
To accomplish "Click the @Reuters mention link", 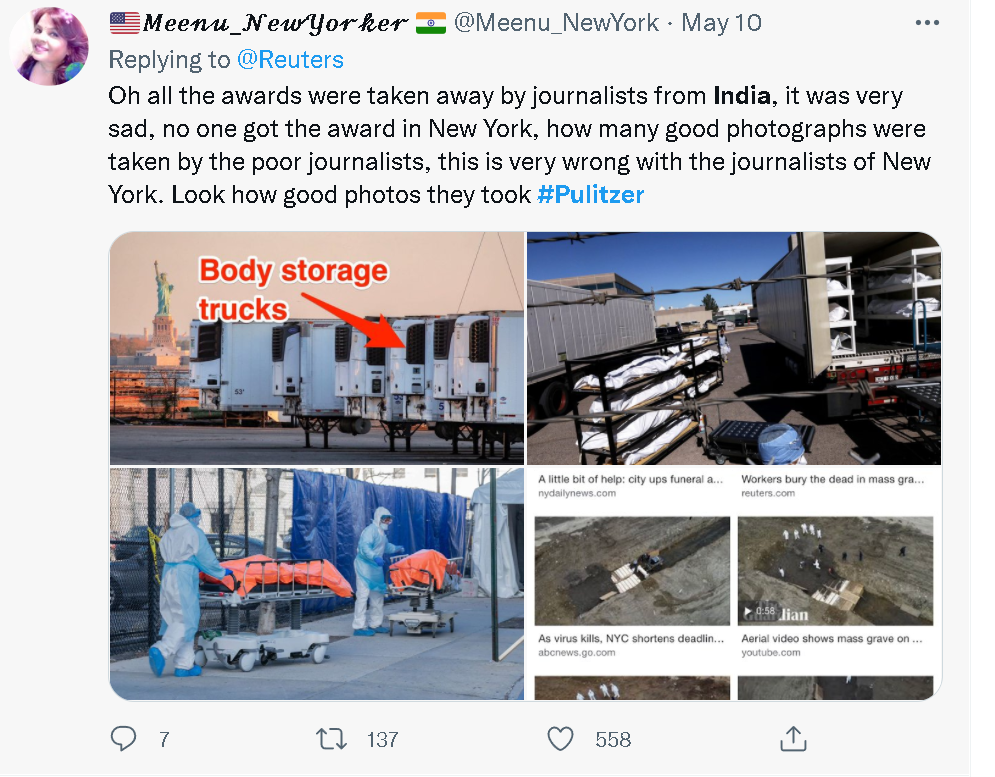I will 290,60.
